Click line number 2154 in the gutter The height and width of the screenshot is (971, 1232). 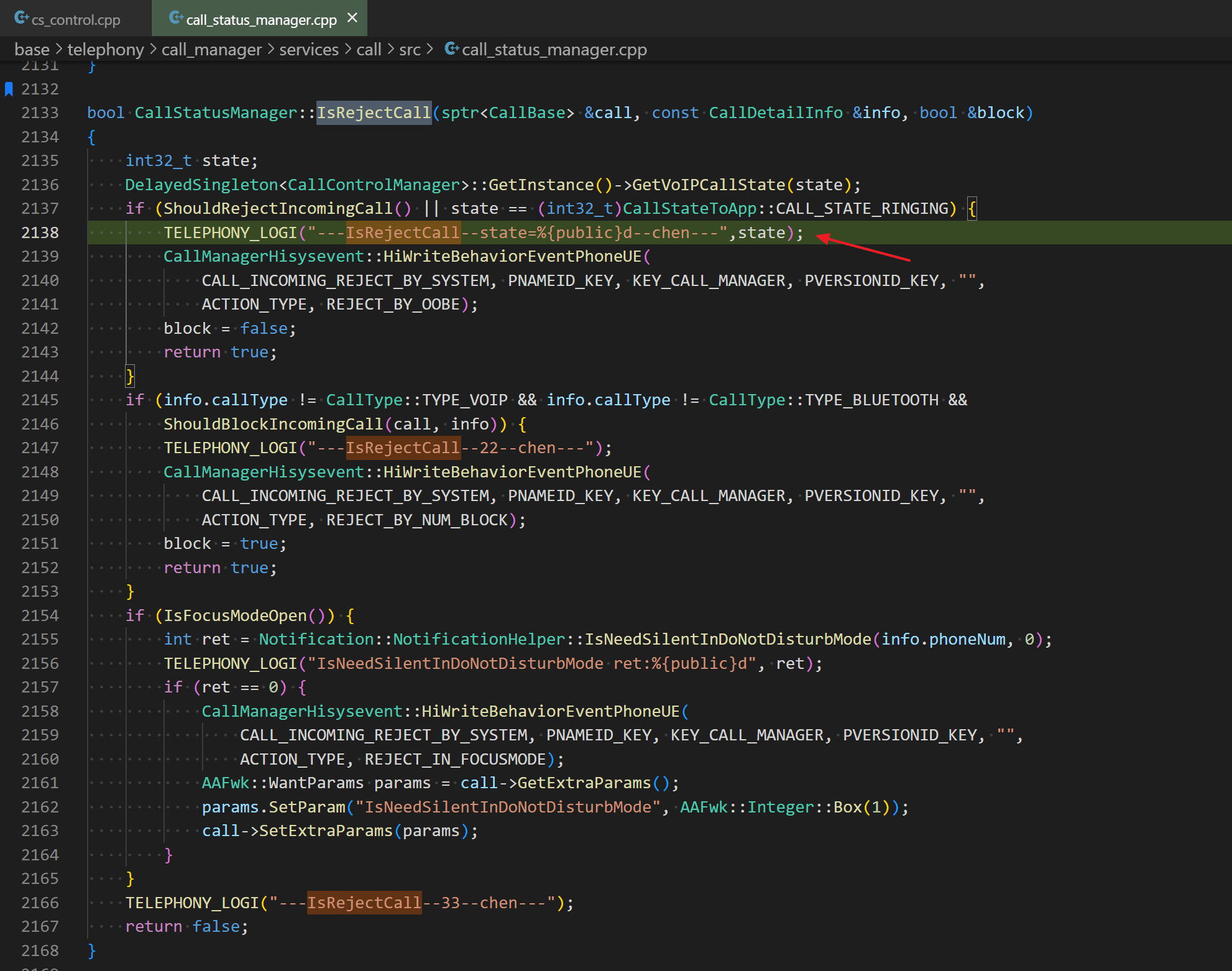[40, 615]
